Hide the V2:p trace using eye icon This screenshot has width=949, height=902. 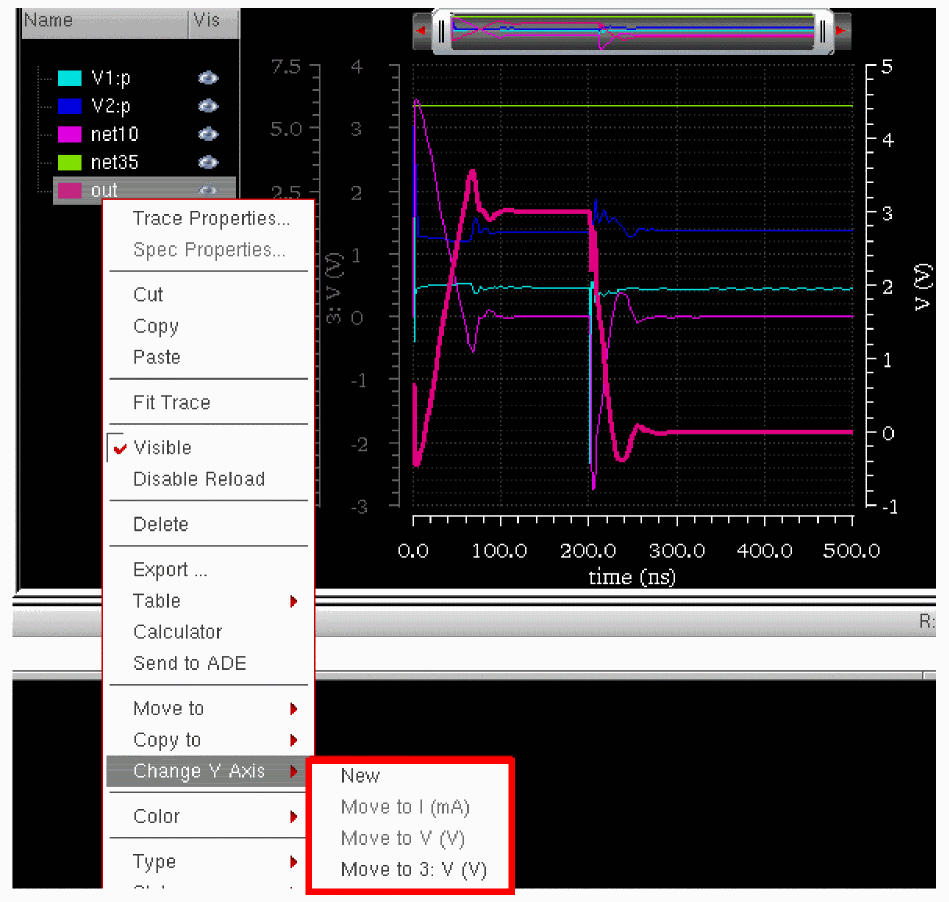coord(208,106)
